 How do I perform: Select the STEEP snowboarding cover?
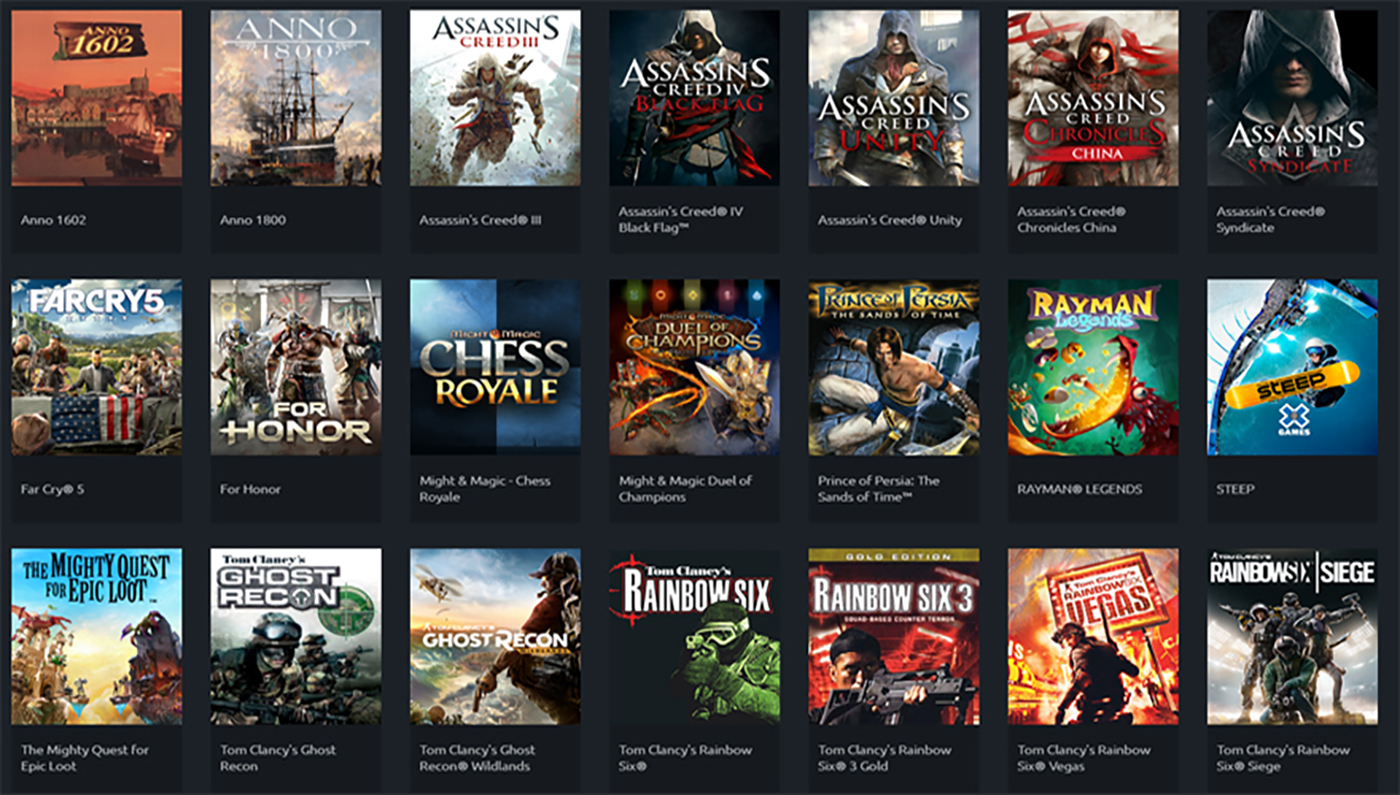coord(1292,367)
